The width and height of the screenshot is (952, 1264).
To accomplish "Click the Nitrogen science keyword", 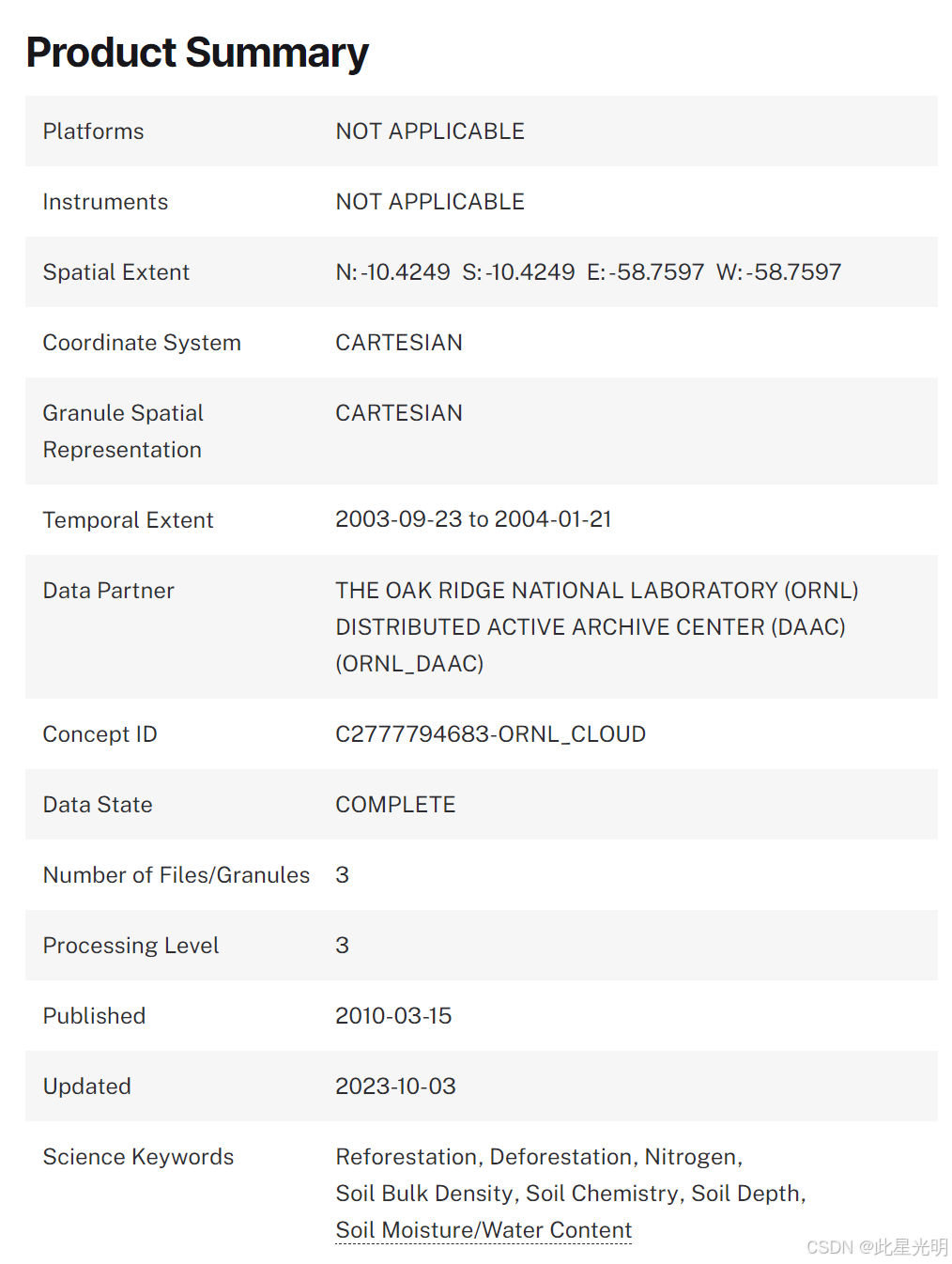I will click(x=691, y=1157).
